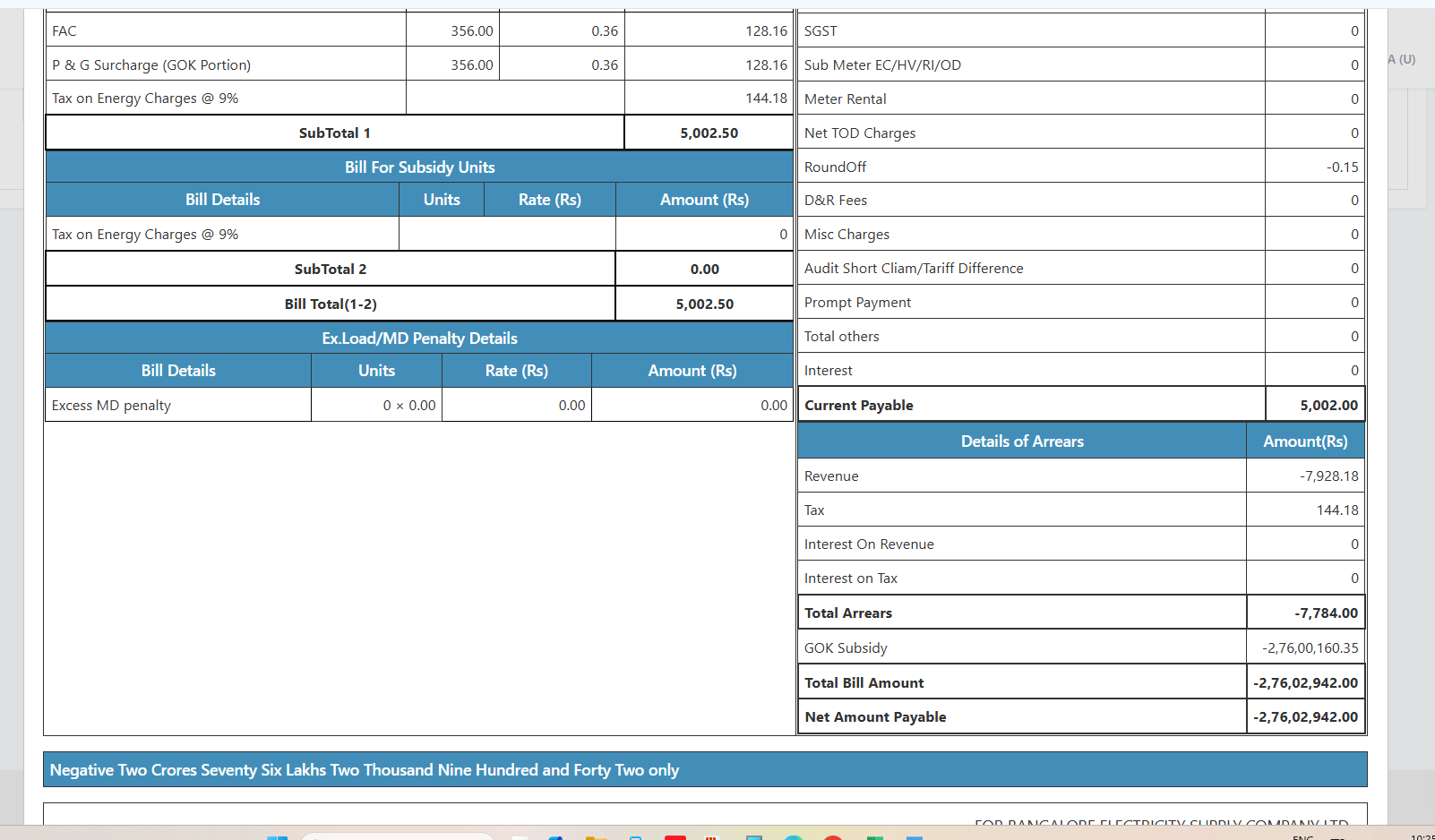This screenshot has height=840, width=1435.
Task: Select the Meter Rental value 0
Action: (x=1354, y=99)
